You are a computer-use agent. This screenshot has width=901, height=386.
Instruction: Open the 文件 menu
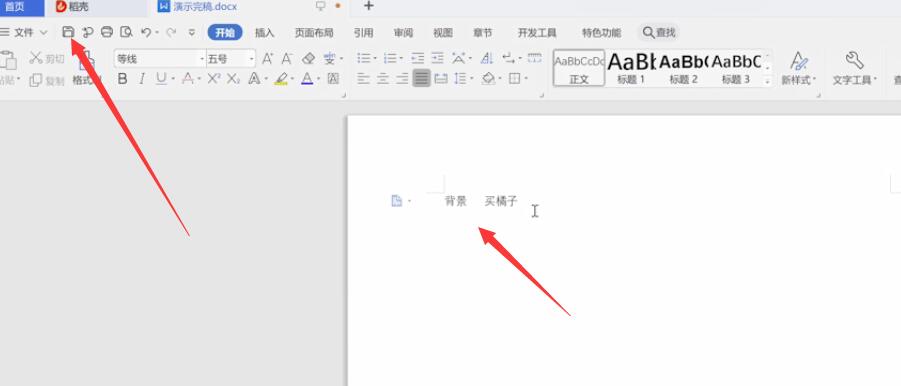pyautogui.click(x=24, y=33)
